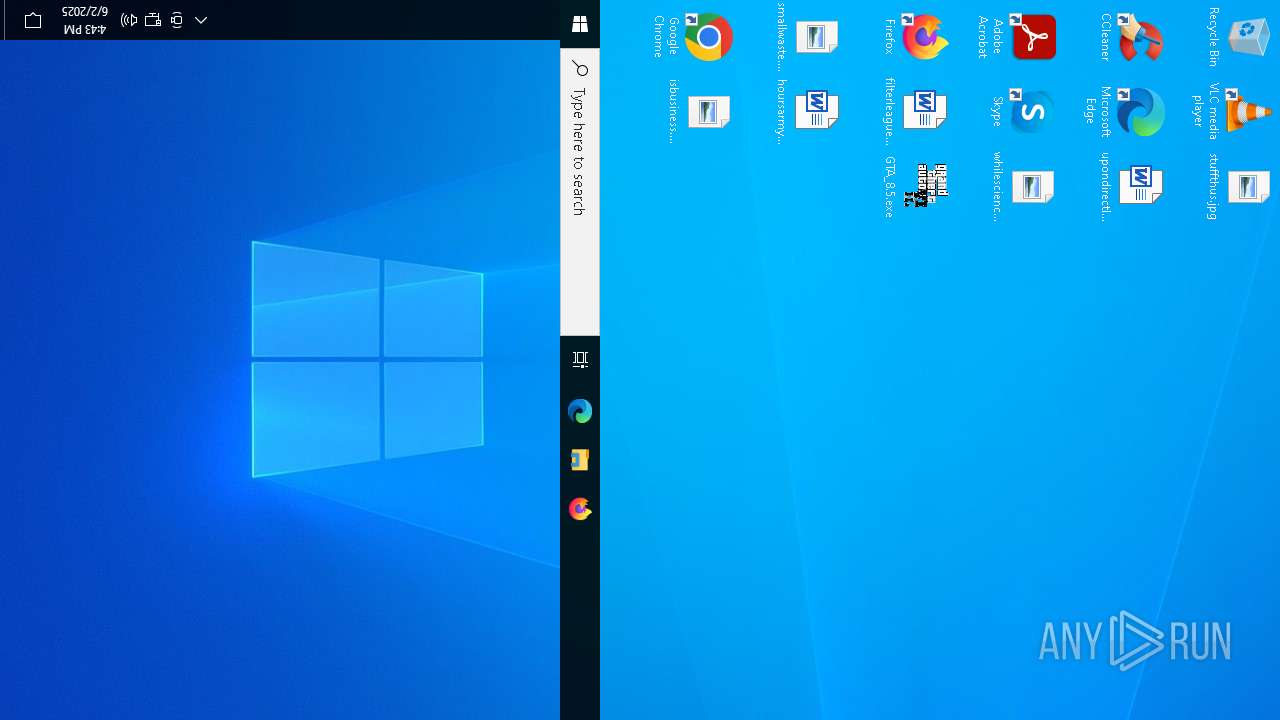The image size is (1280, 720).
Task: Open File Explorer from the taskbar
Action: click(x=580, y=460)
